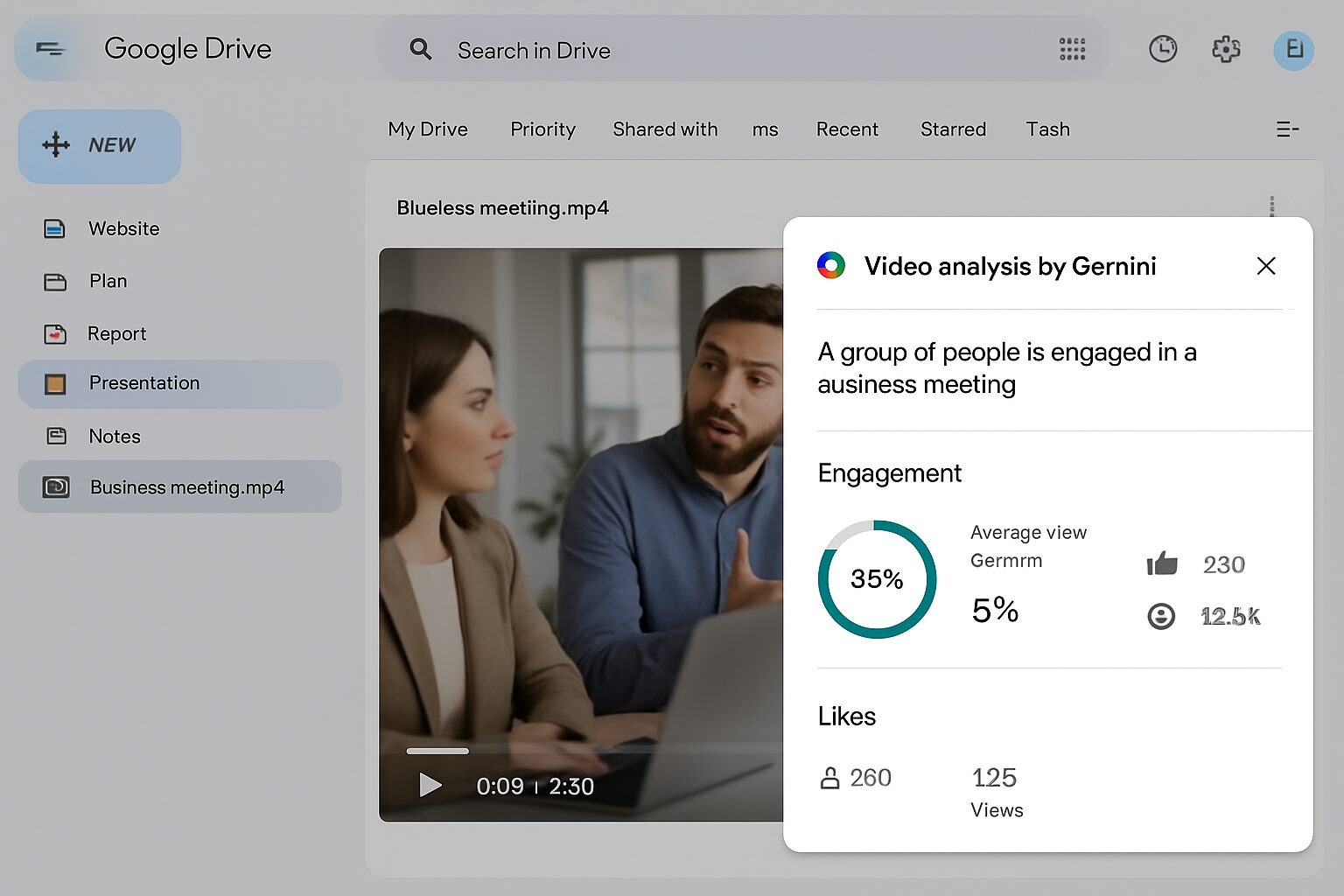The height and width of the screenshot is (896, 1344).
Task: Switch to the Priority tab
Action: (542, 129)
